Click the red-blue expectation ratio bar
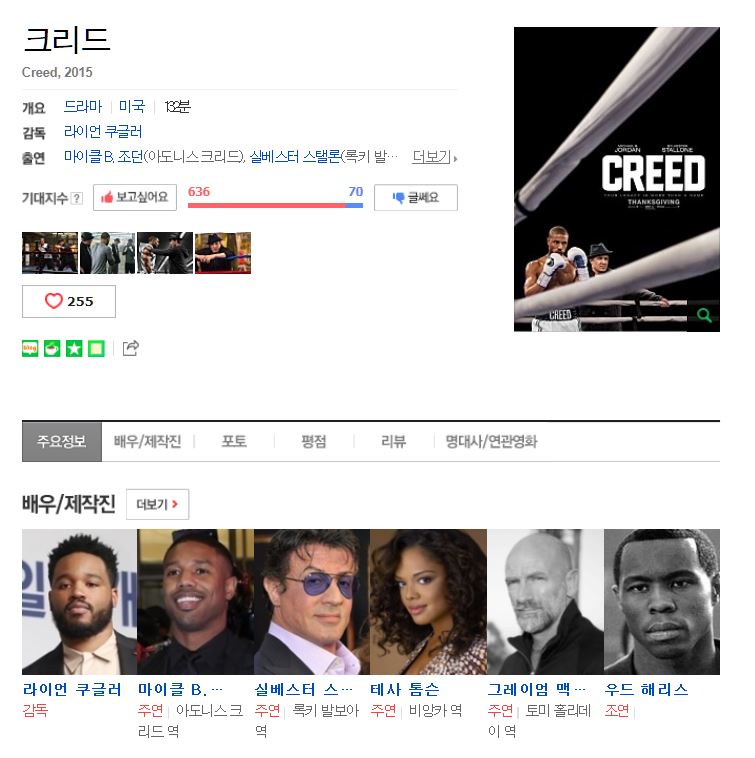Screen dimensions: 755x758 coord(275,205)
